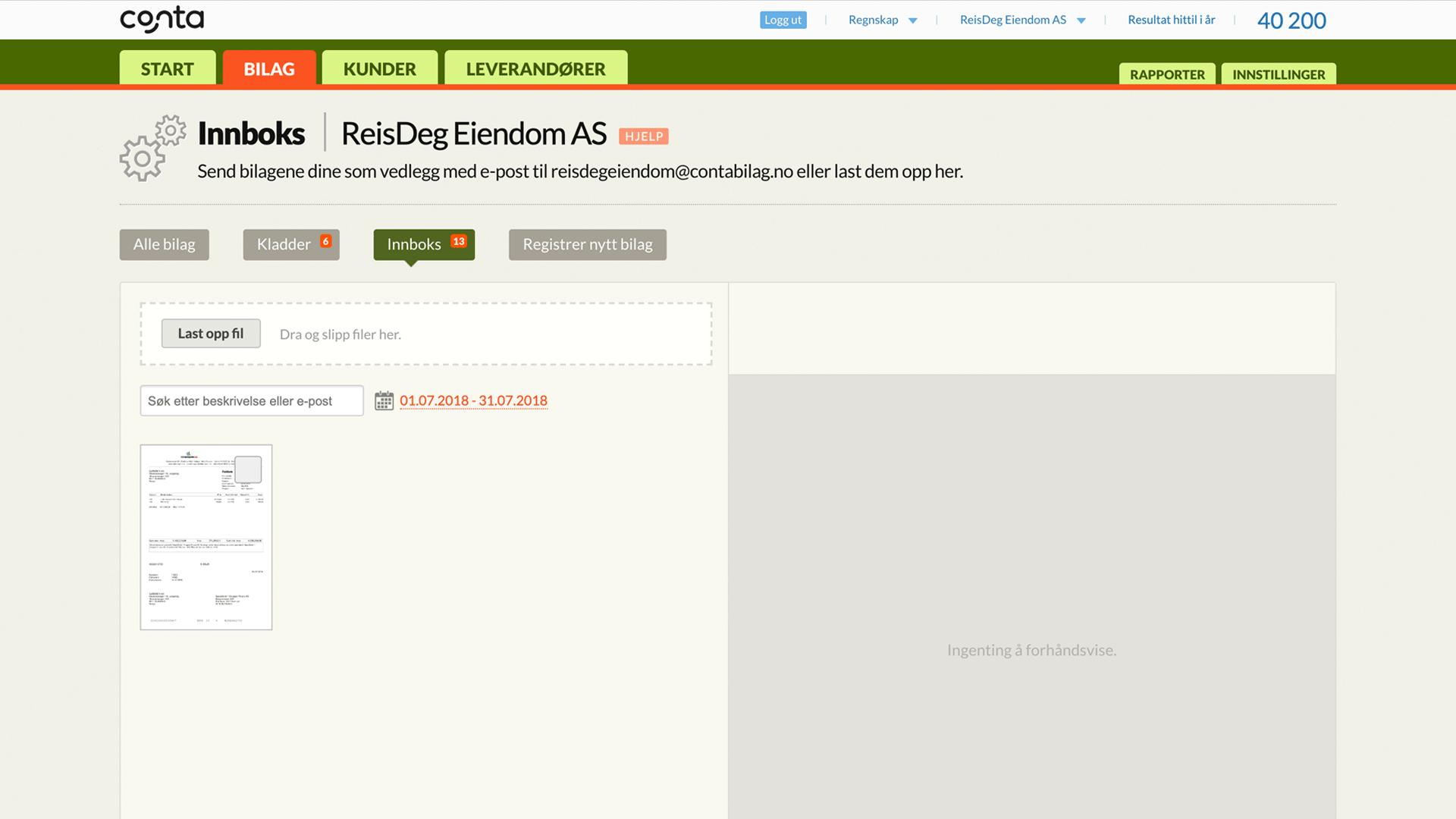
Task: Open the INNSTILLINGER tab
Action: pos(1279,74)
